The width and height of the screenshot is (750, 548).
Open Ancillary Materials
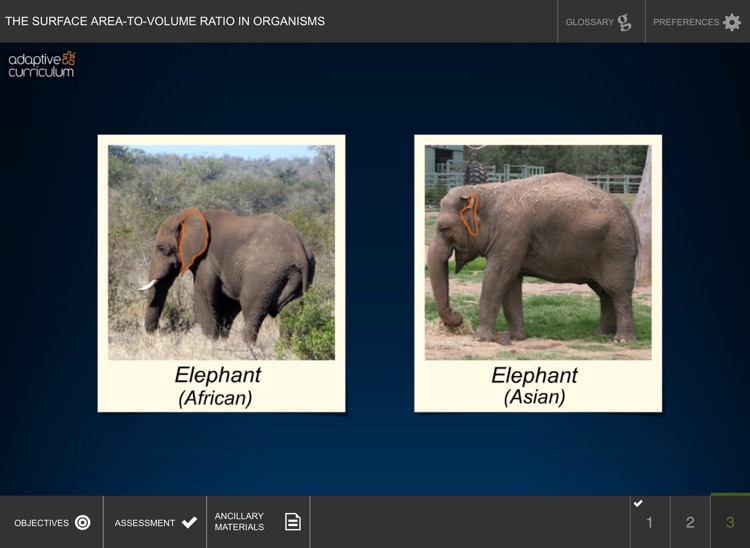(x=258, y=522)
